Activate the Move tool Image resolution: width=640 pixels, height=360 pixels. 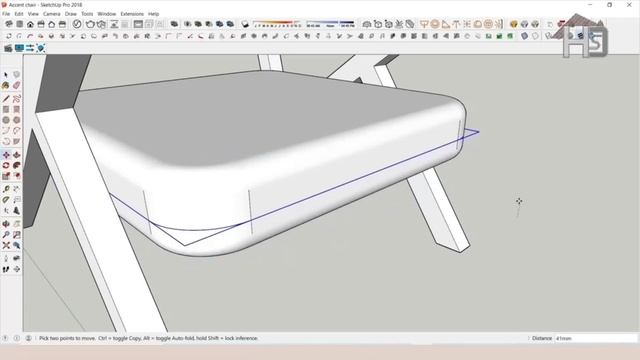click(x=6, y=155)
